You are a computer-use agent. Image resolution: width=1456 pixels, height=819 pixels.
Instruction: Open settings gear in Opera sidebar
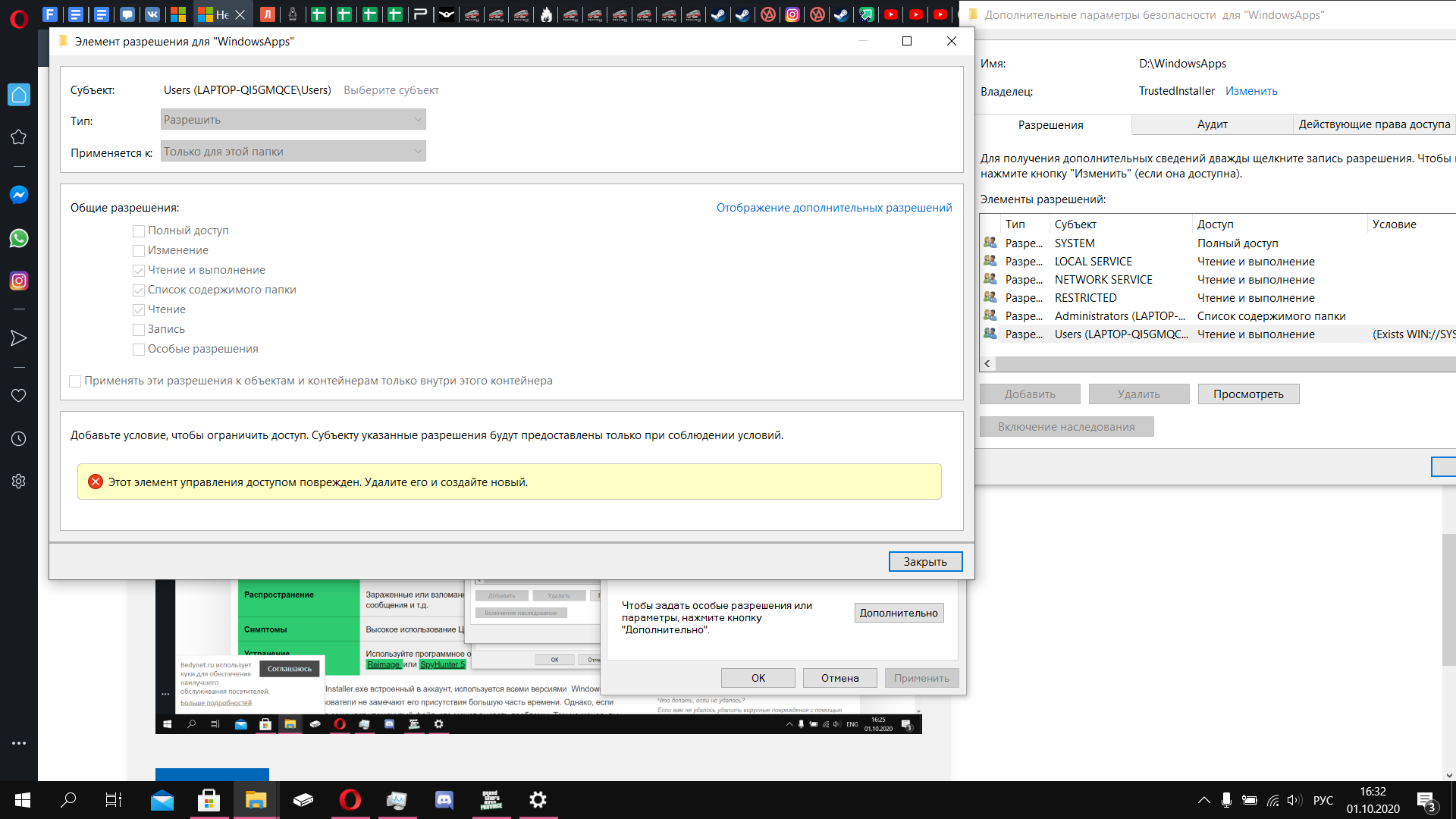(x=19, y=482)
